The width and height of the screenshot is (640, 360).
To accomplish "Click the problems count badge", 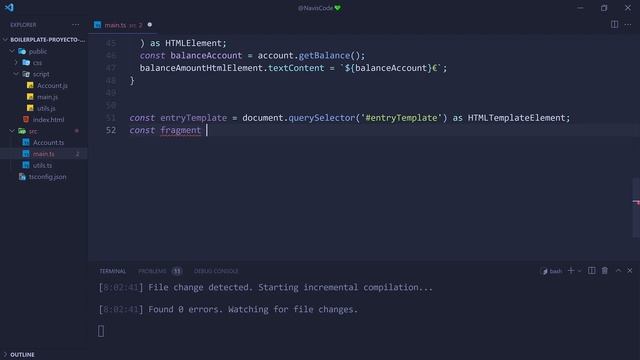I will [177, 271].
